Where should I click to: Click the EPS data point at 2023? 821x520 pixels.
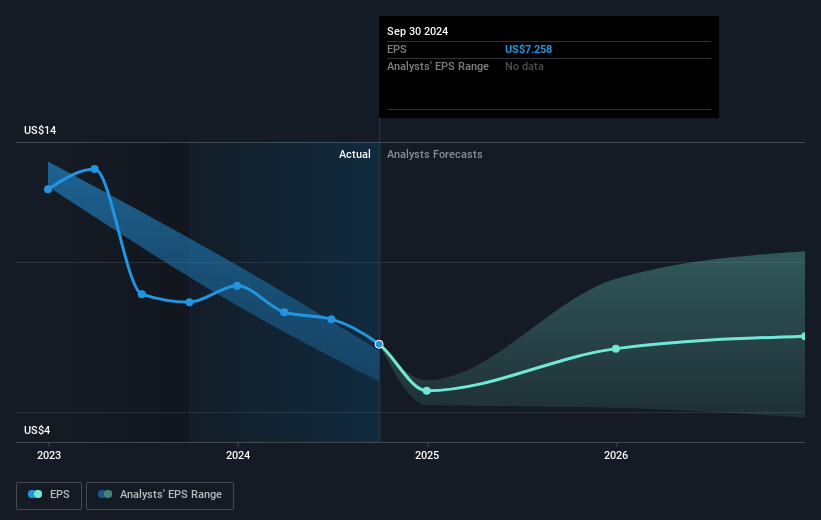pos(48,189)
